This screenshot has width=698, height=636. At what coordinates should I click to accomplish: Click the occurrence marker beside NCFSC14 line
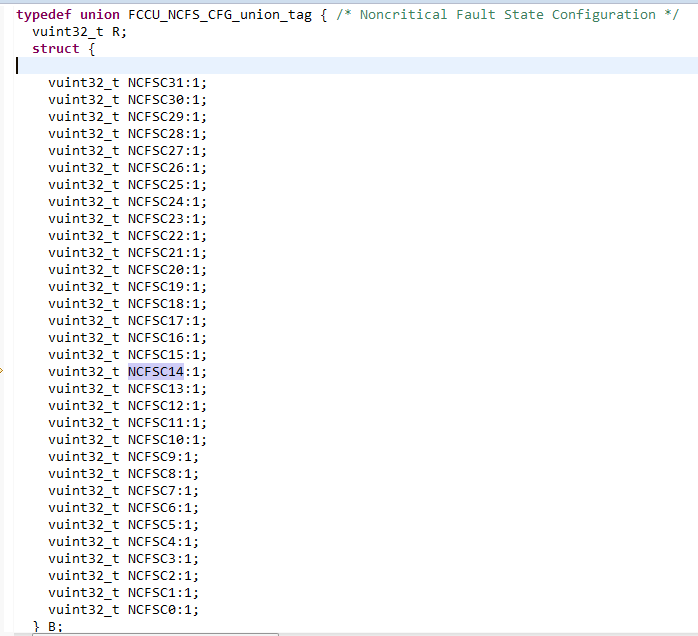[1, 370]
